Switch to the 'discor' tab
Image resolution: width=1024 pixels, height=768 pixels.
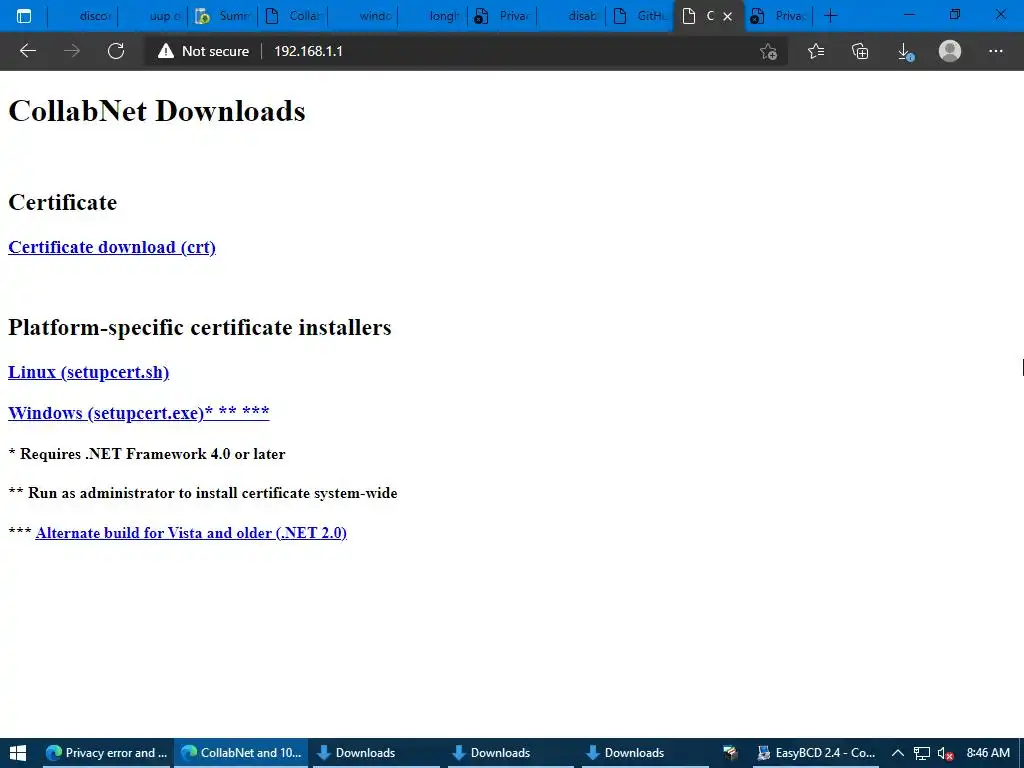[83, 16]
